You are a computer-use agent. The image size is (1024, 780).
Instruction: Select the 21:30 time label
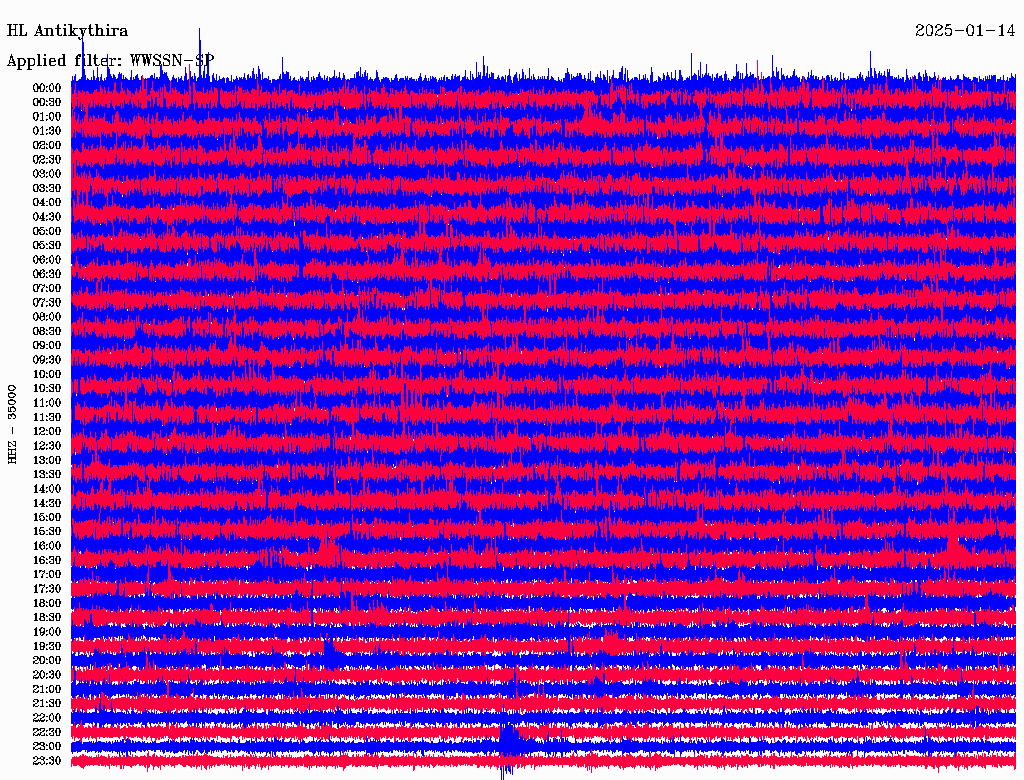pos(47,704)
